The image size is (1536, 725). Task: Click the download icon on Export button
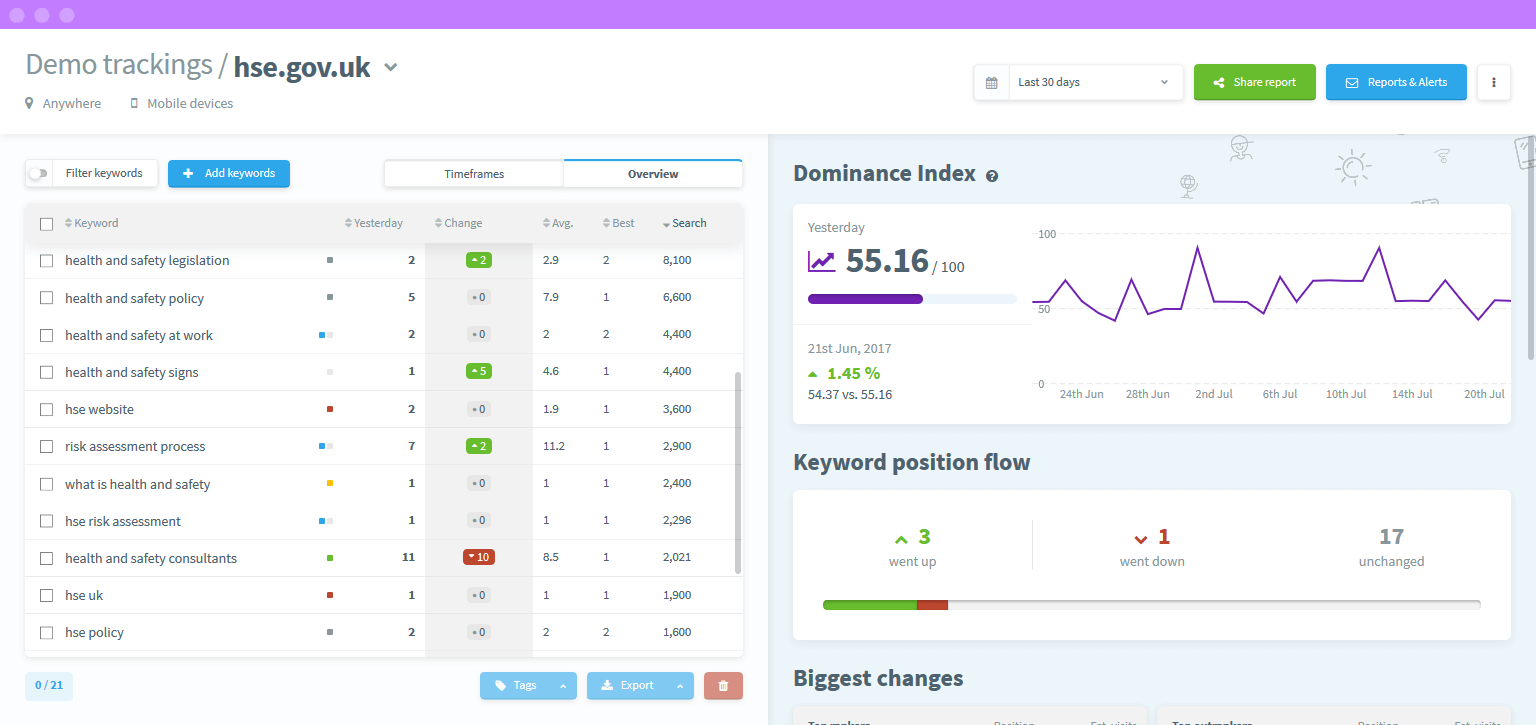click(x=607, y=686)
